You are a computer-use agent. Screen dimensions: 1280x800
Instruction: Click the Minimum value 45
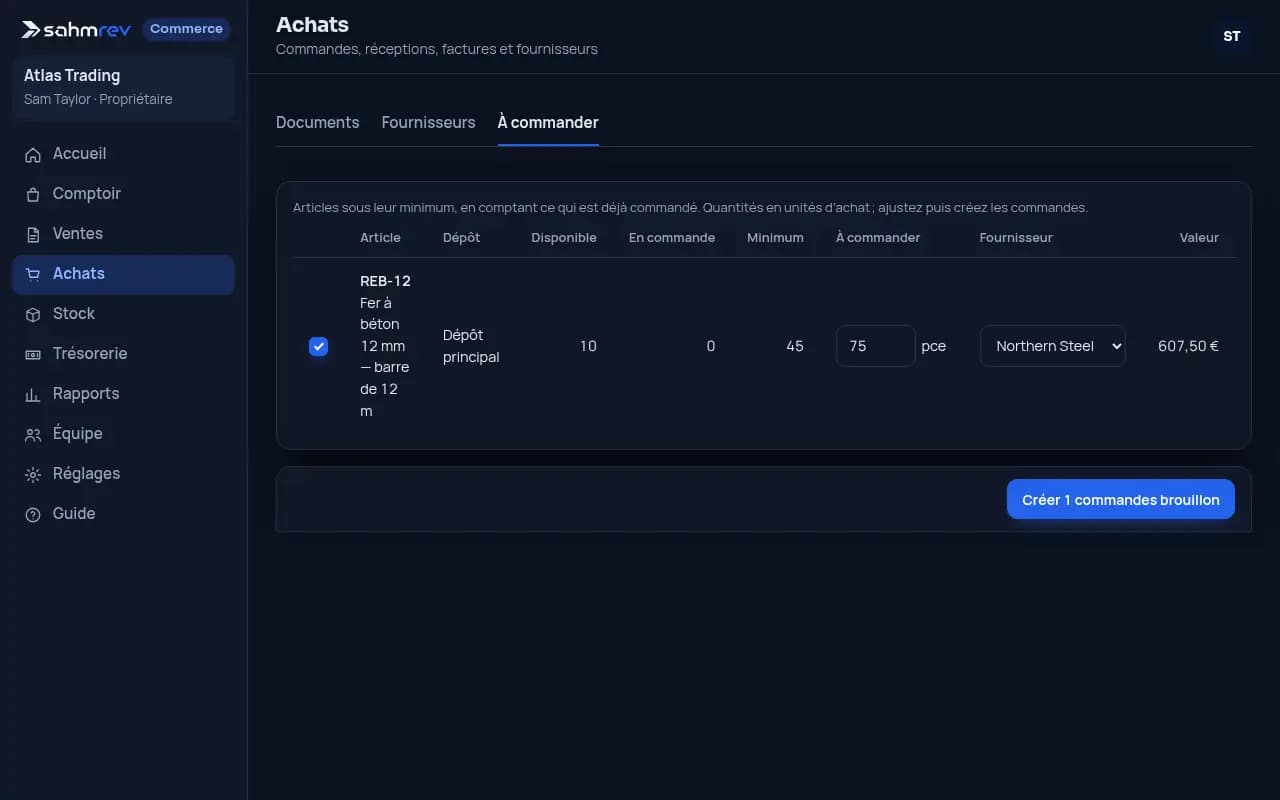(795, 346)
